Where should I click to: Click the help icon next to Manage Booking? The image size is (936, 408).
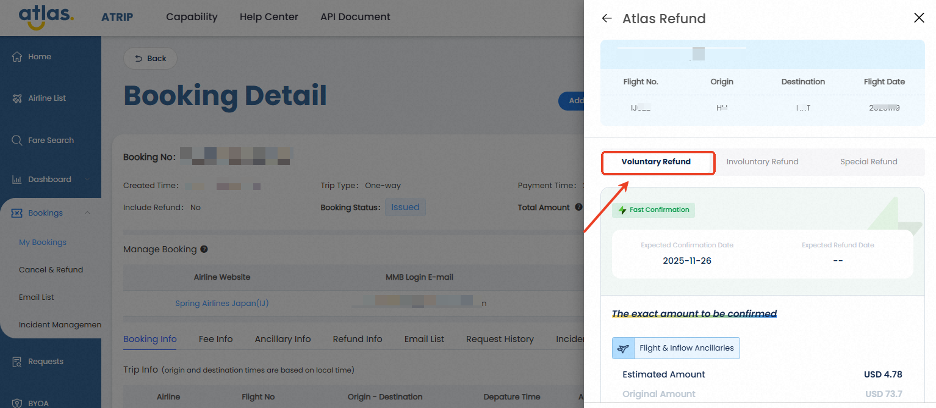[x=204, y=249]
